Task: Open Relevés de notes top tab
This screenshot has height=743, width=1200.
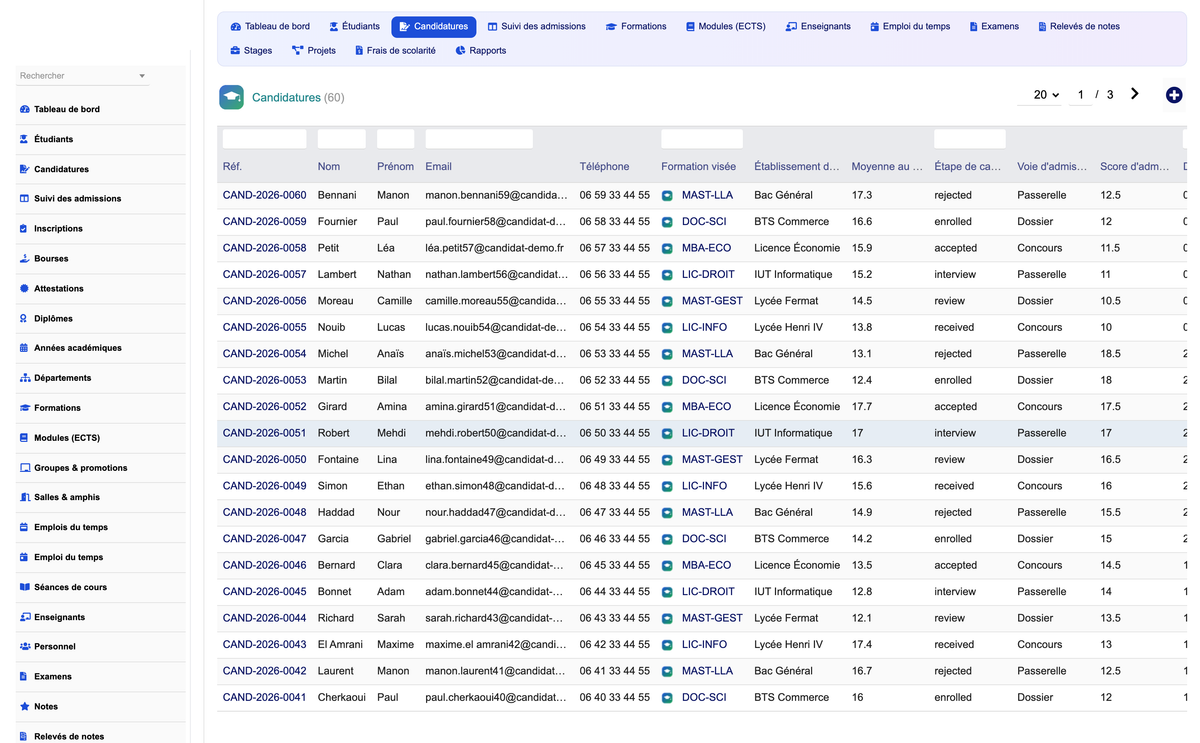Action: pos(1079,27)
